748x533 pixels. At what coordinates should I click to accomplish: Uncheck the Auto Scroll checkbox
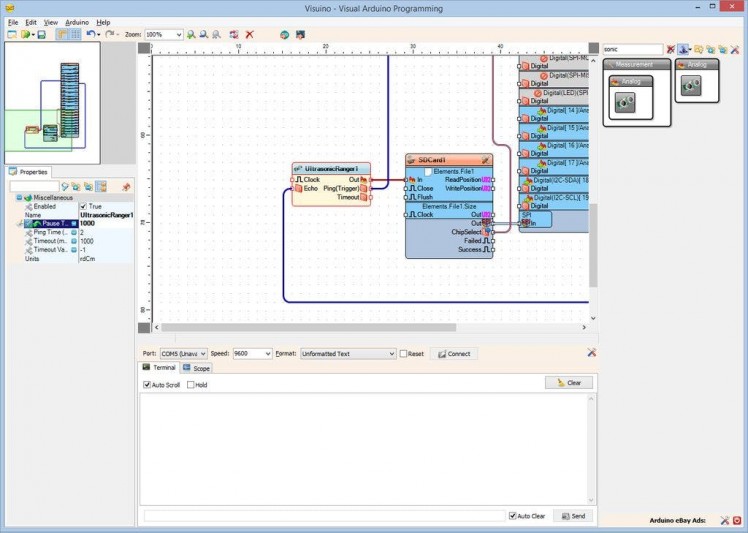147,384
